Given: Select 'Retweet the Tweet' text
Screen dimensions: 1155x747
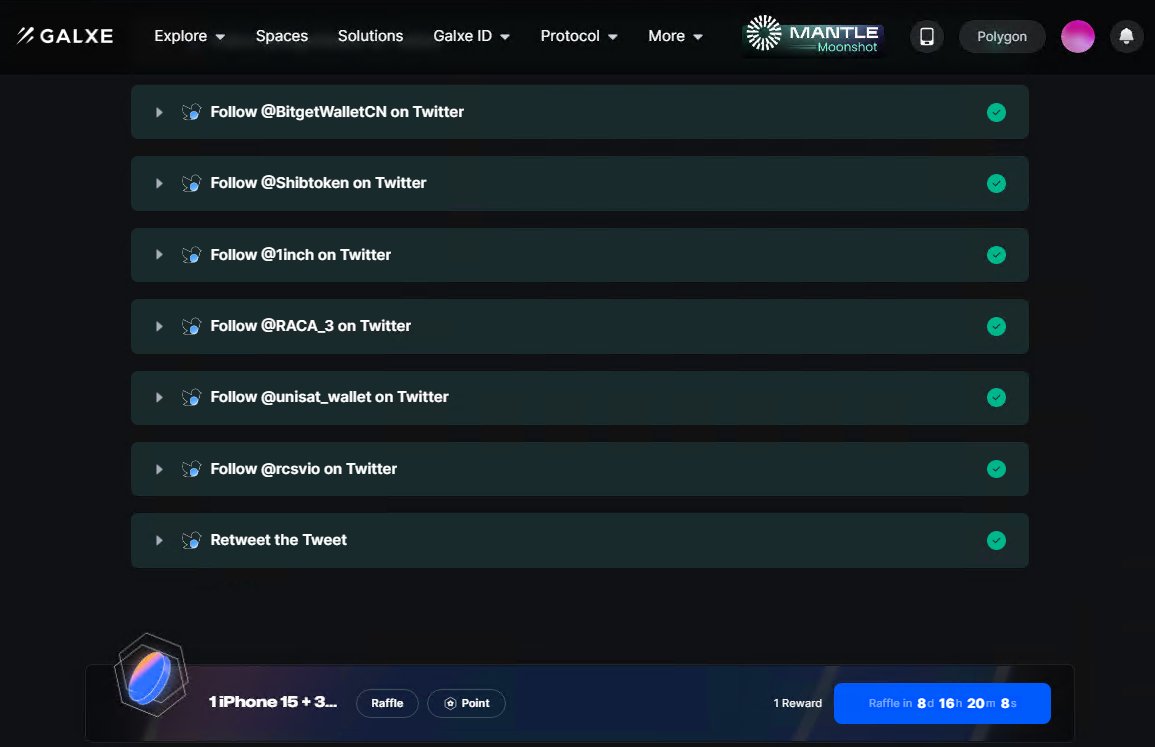Looking at the screenshot, I should coord(278,540).
